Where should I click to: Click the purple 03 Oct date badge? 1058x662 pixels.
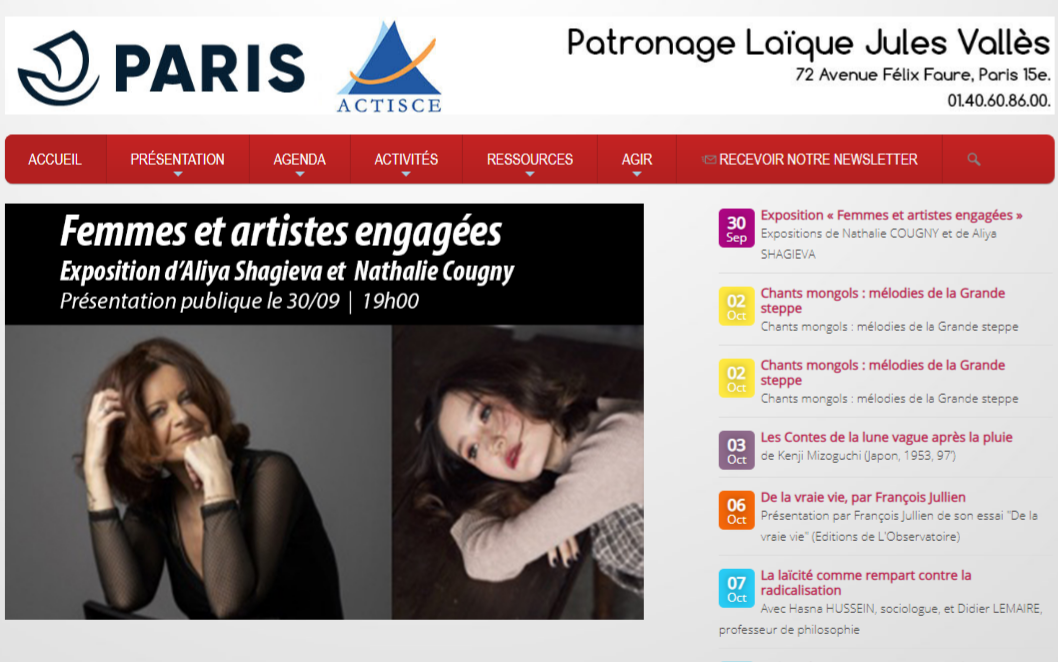[736, 450]
